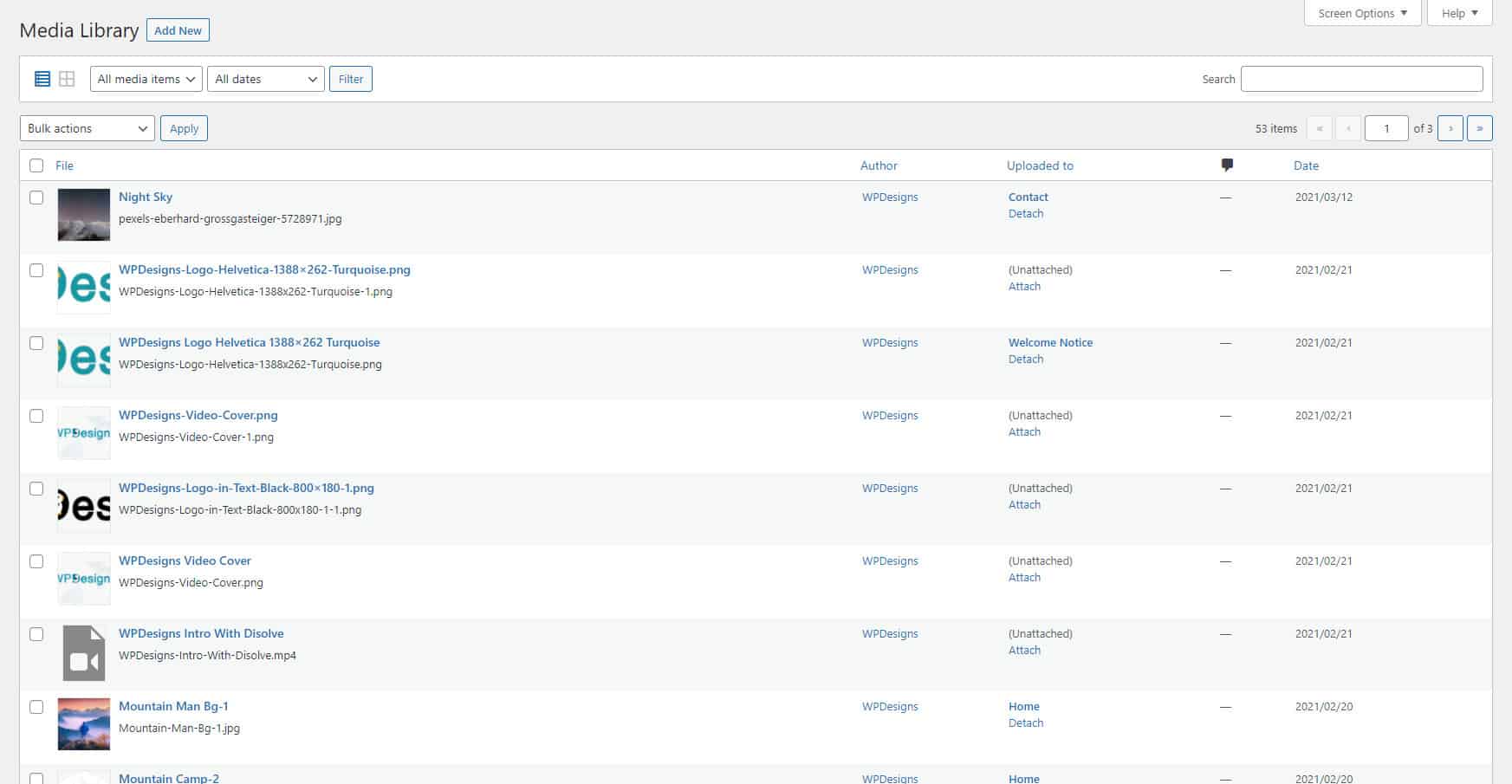Open the All dates dropdown
The width and height of the screenshot is (1512, 784).
(265, 79)
